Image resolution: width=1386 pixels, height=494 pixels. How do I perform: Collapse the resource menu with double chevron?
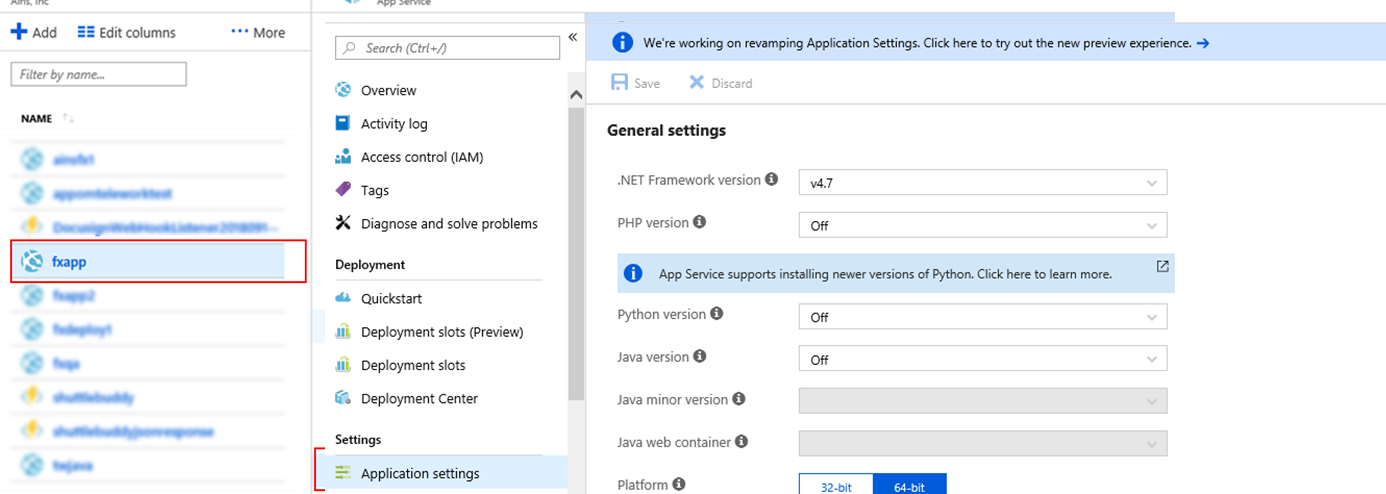click(x=573, y=37)
